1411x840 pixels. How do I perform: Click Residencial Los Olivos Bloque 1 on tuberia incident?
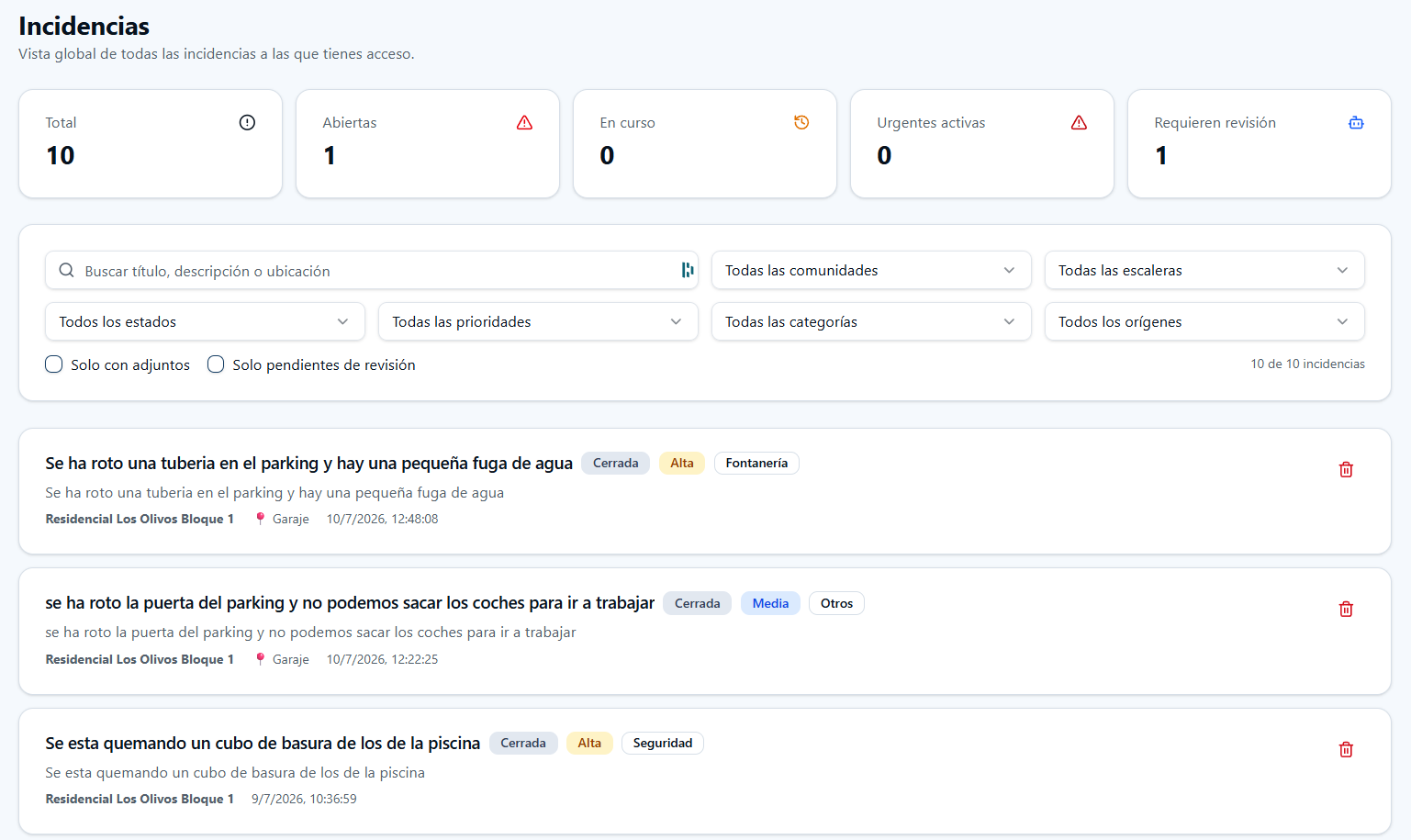coord(140,519)
